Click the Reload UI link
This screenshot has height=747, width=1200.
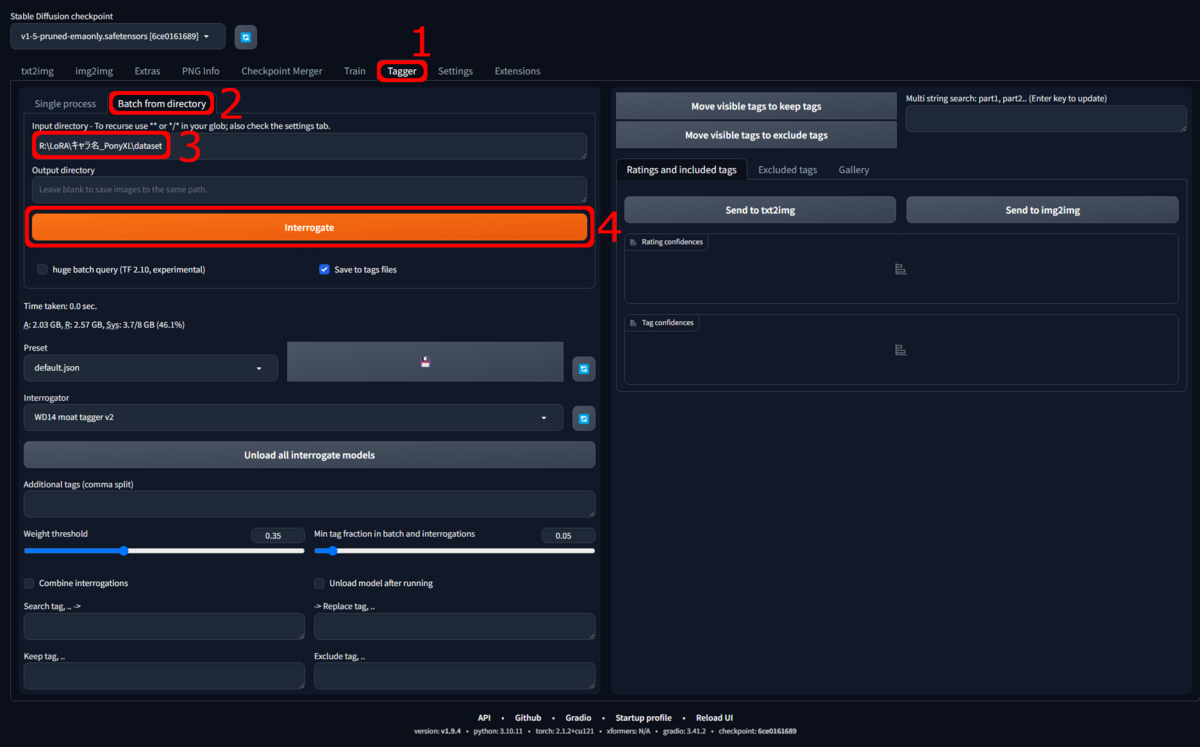pos(714,718)
